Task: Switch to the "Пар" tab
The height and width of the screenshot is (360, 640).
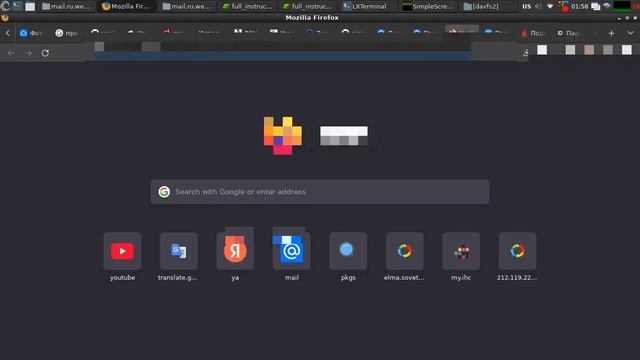Action: pos(569,33)
